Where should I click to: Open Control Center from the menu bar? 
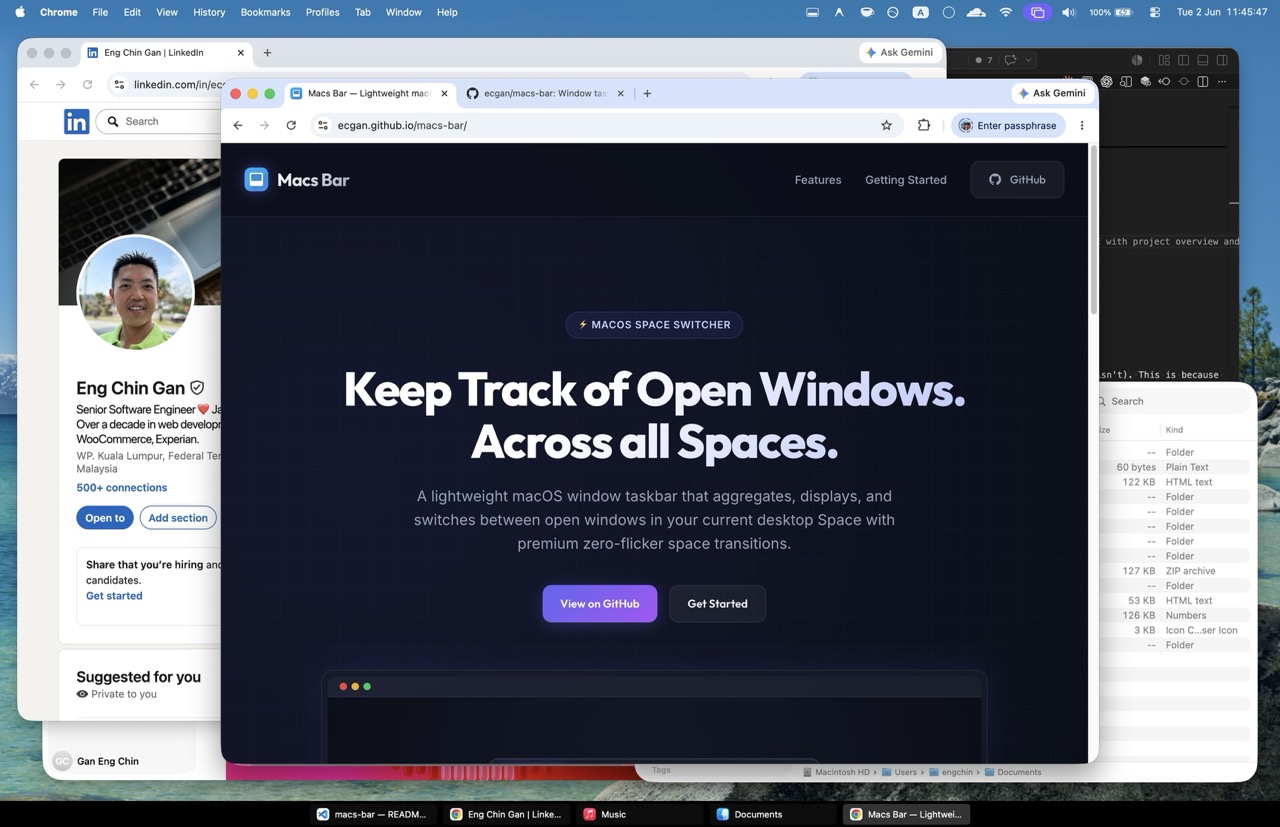[x=1155, y=12]
